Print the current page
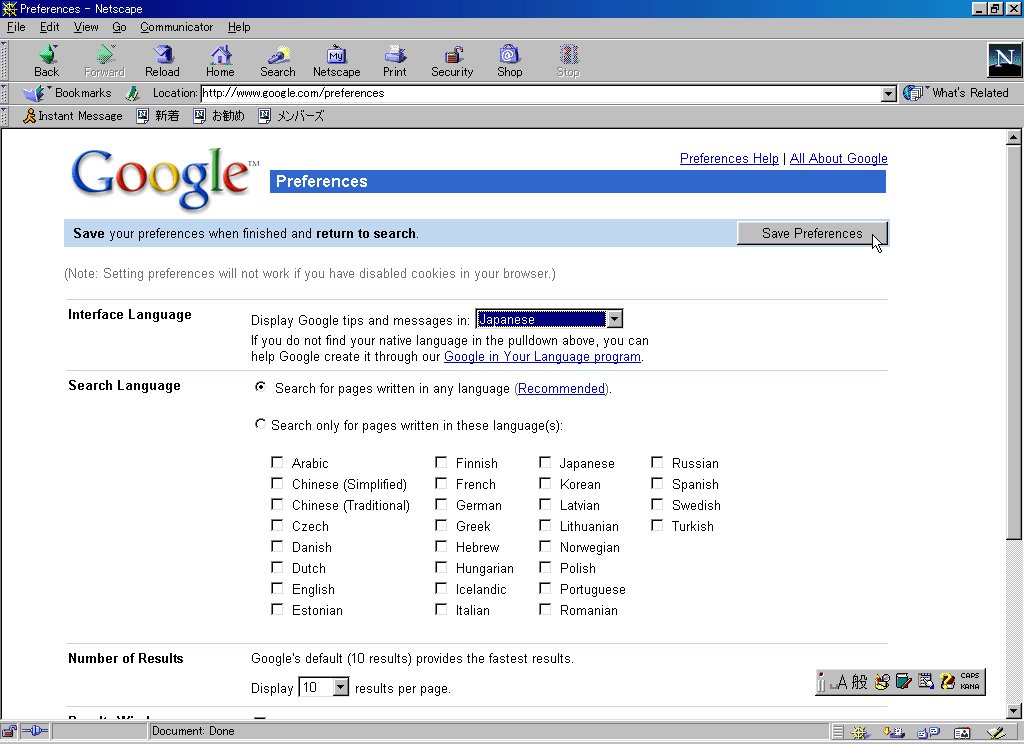The height and width of the screenshot is (744, 1024). pos(394,61)
